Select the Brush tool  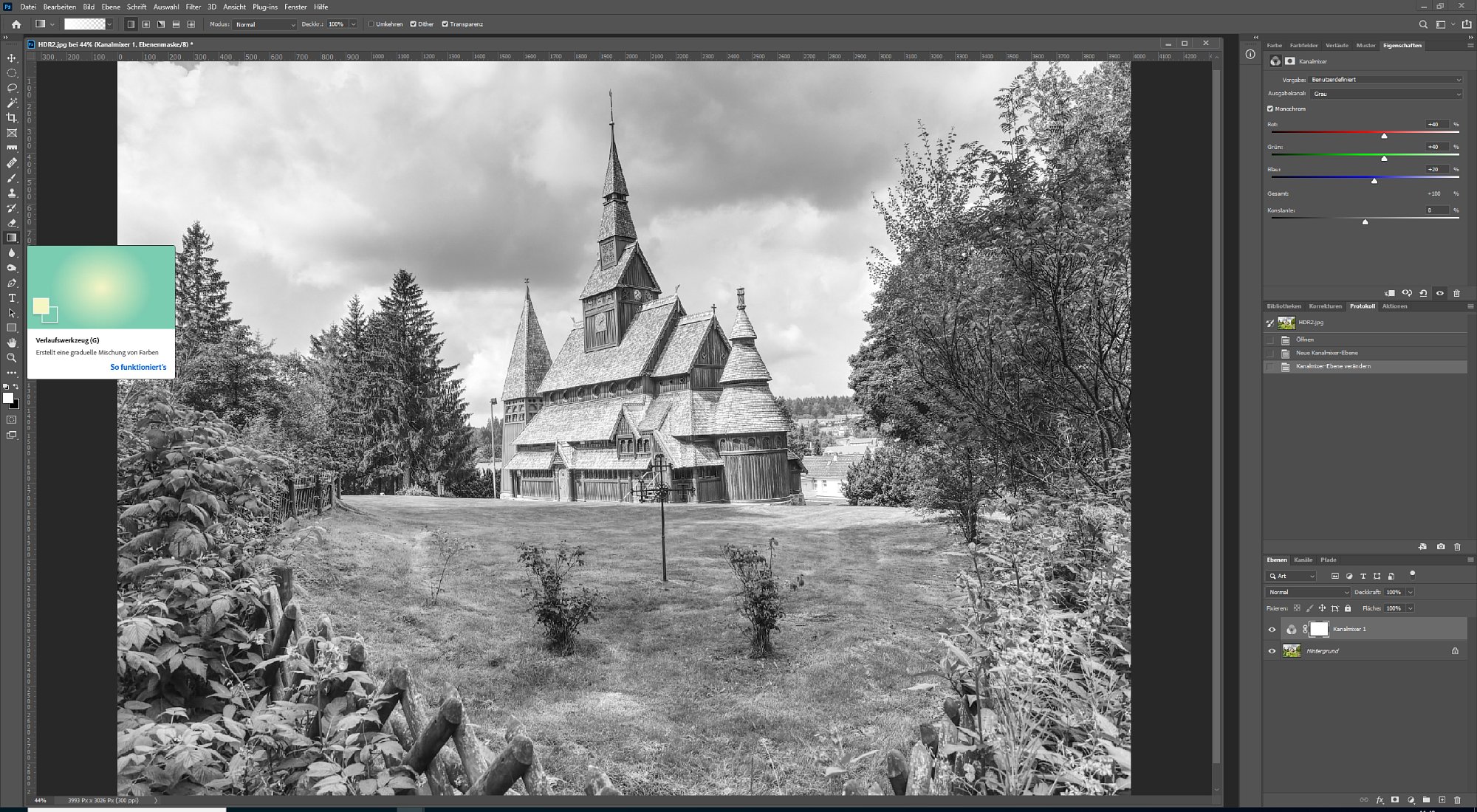coord(12,178)
